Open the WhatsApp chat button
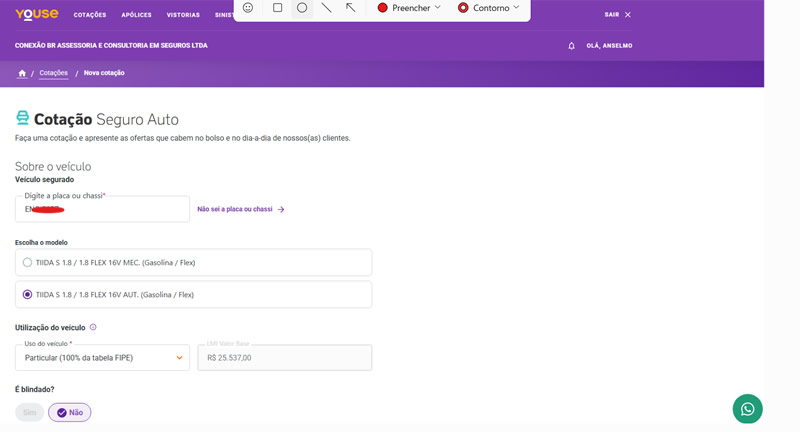Viewport: 800px width, 432px height. click(x=747, y=409)
